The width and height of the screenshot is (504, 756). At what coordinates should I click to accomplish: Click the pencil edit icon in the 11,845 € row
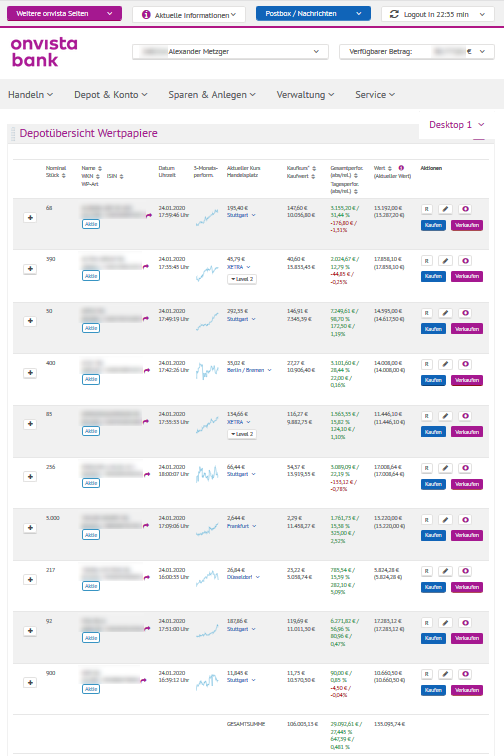pos(446,674)
